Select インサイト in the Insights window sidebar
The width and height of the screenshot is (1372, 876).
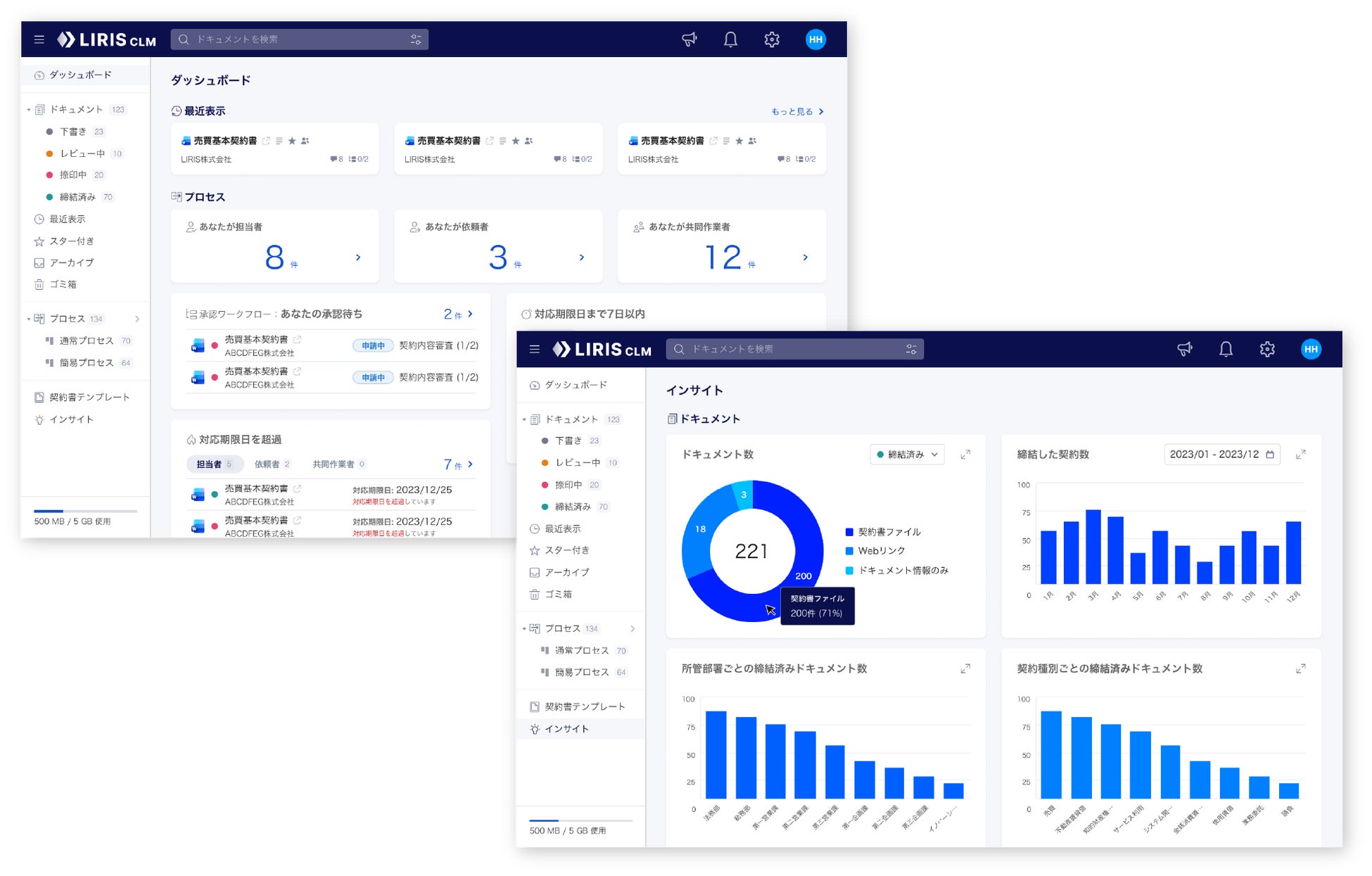click(x=566, y=729)
